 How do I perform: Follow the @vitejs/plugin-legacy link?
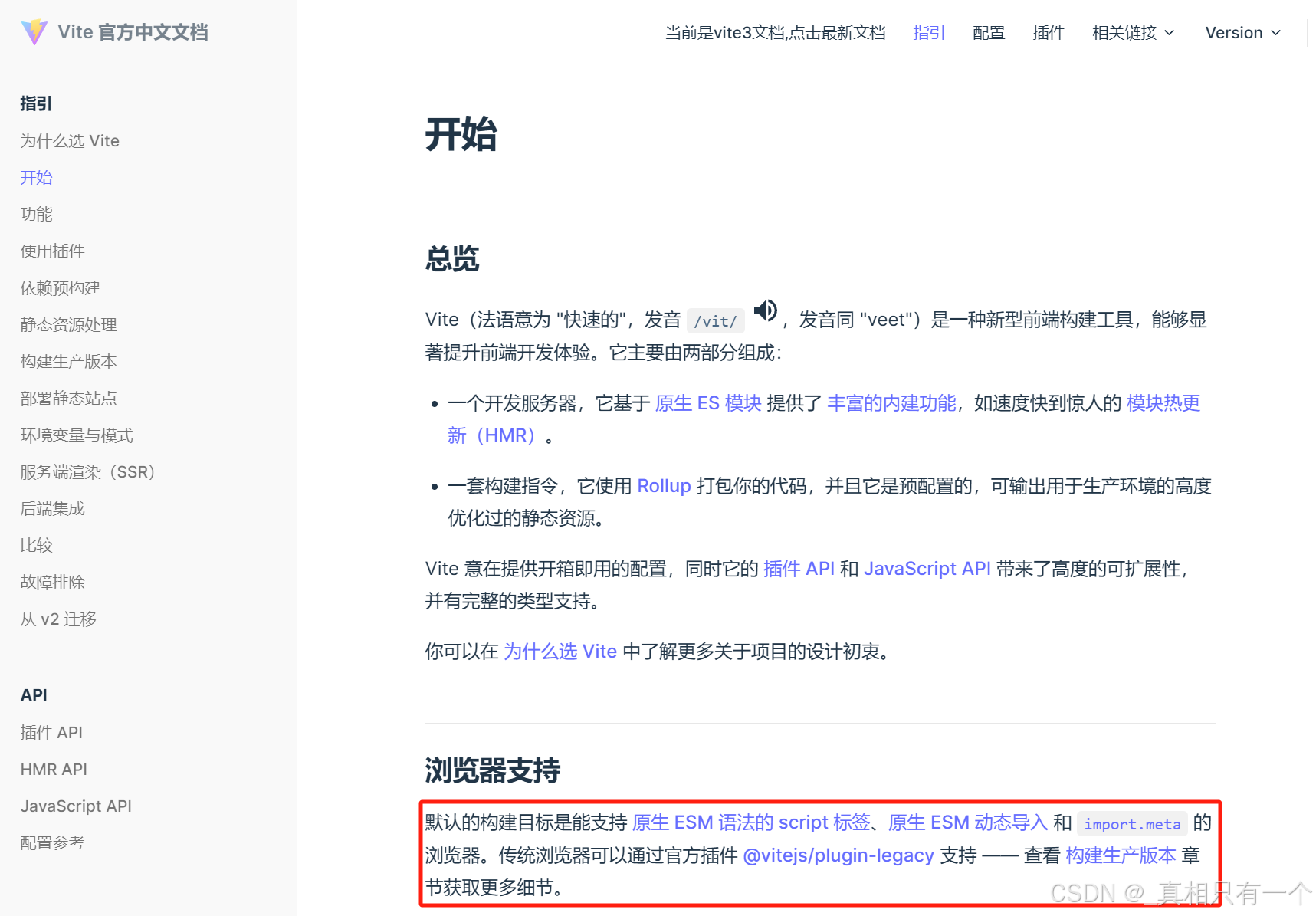(838, 855)
